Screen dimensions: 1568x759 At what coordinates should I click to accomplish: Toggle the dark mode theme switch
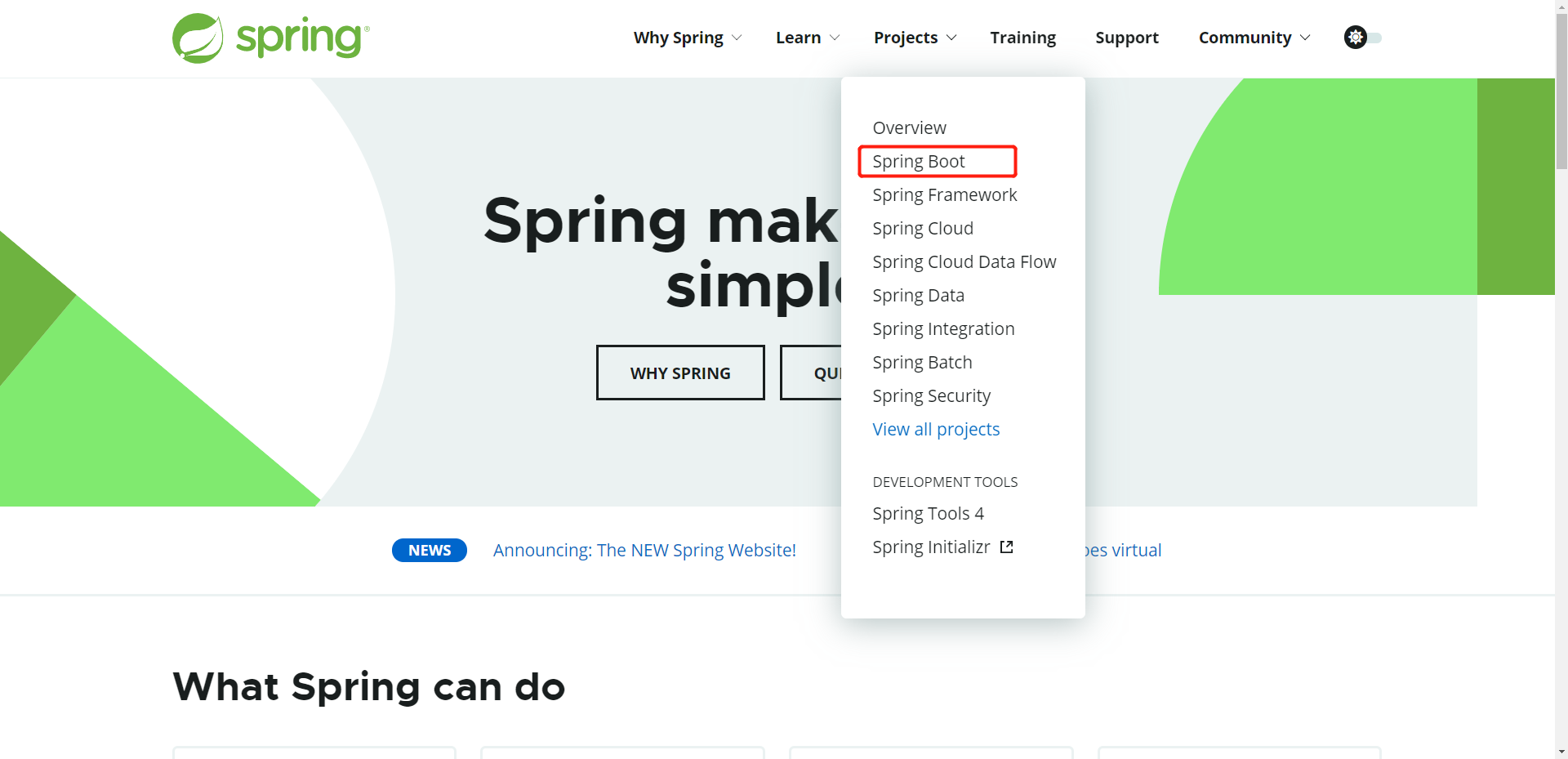point(1362,38)
